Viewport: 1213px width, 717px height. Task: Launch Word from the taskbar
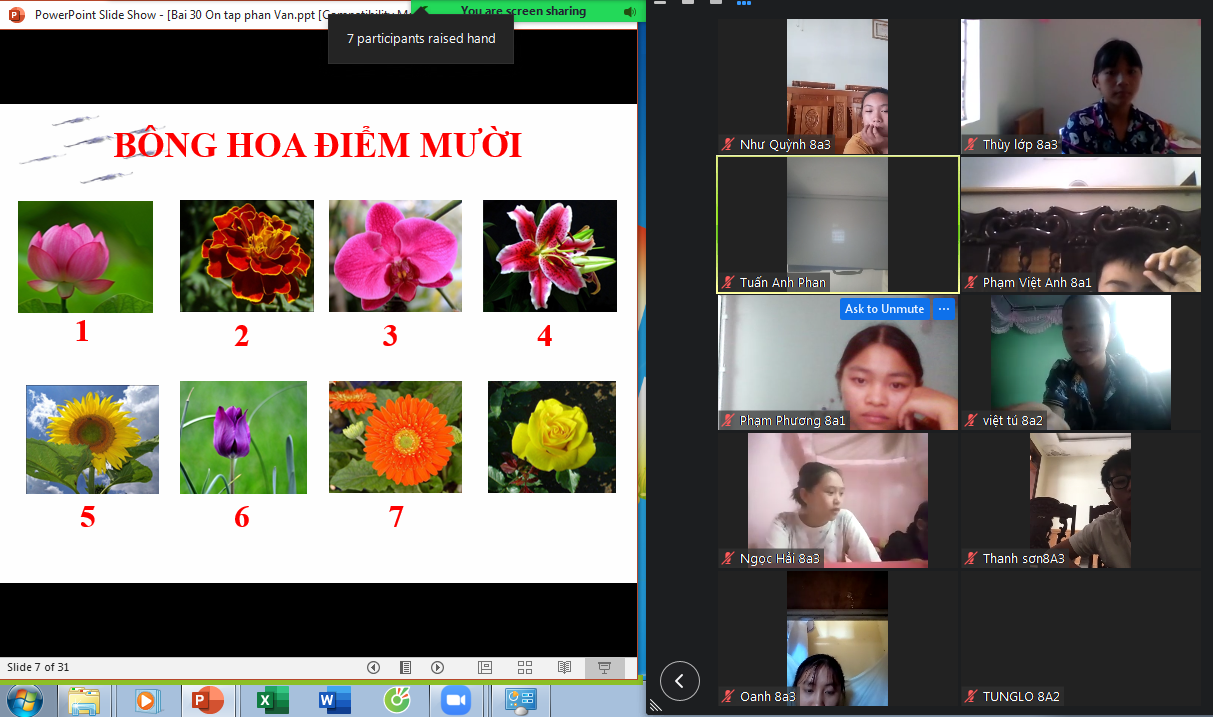333,700
